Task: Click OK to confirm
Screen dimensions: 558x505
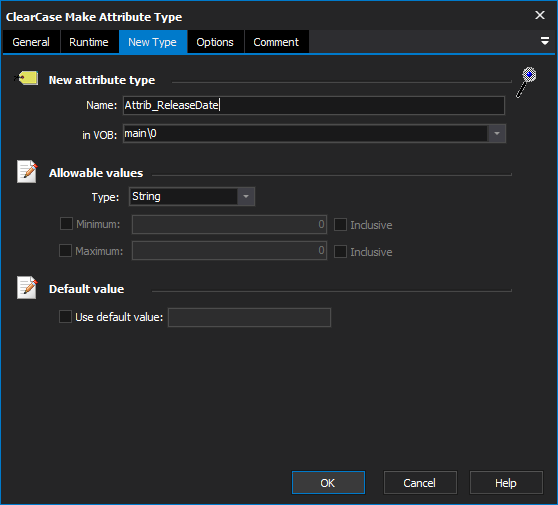Action: (328, 483)
